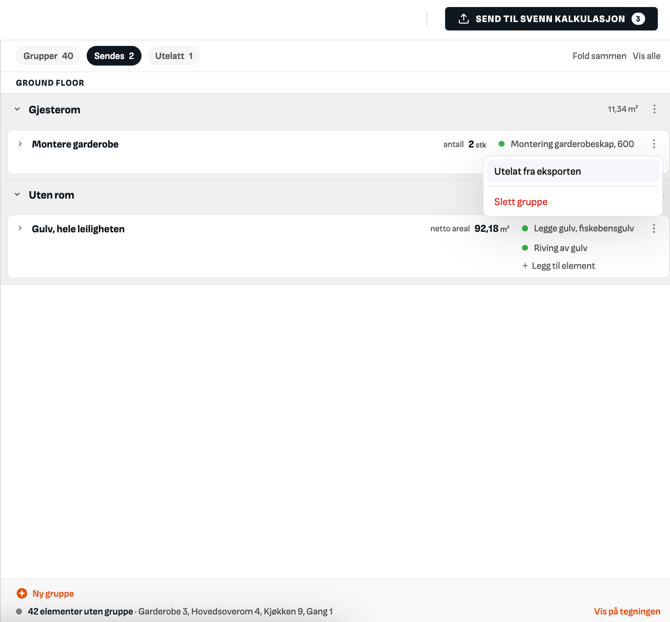Click the upload icon in the send button
Viewport: 670px width, 622px height.
464,19
